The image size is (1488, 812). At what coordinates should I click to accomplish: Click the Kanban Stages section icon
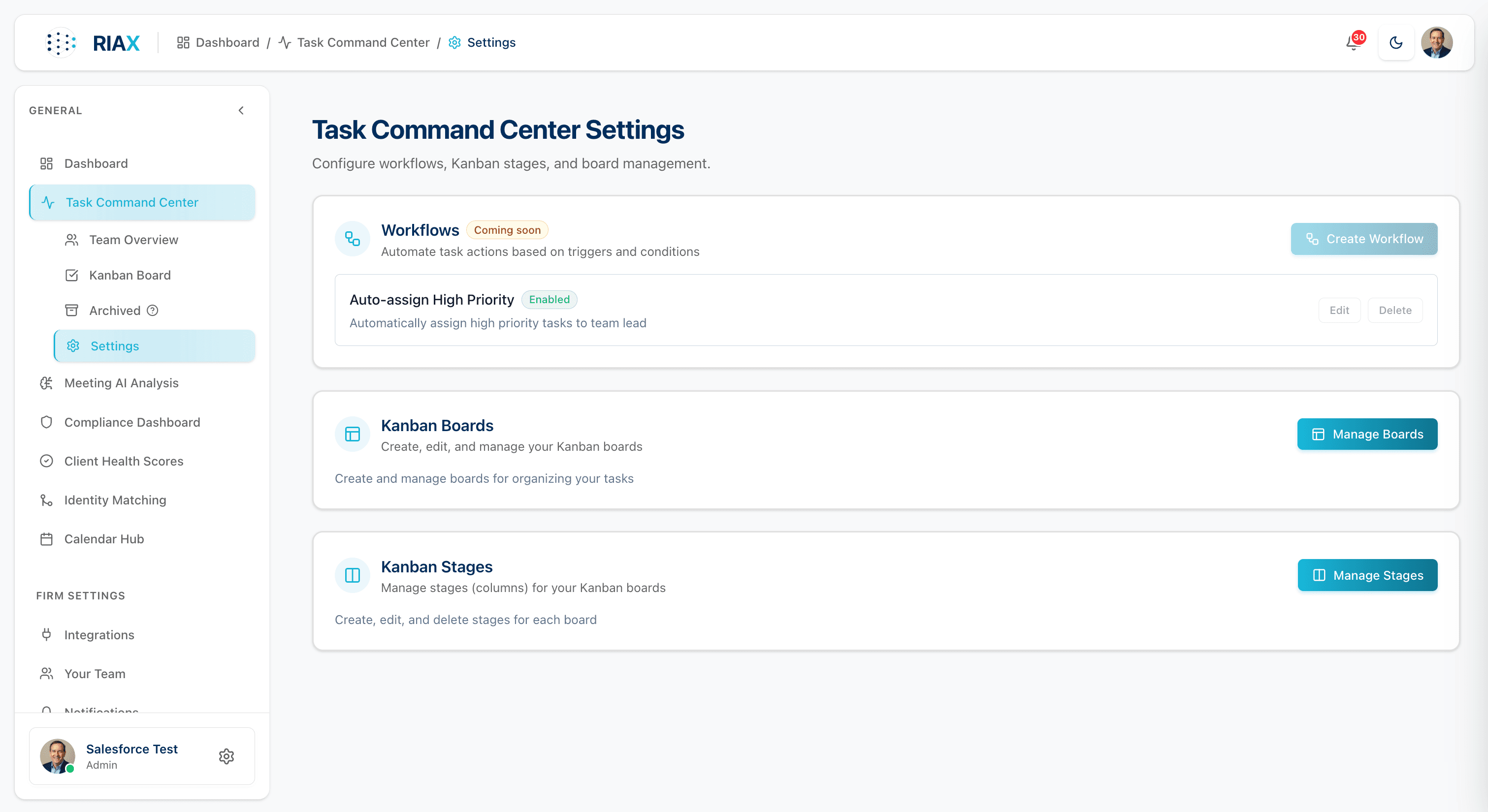point(353,575)
